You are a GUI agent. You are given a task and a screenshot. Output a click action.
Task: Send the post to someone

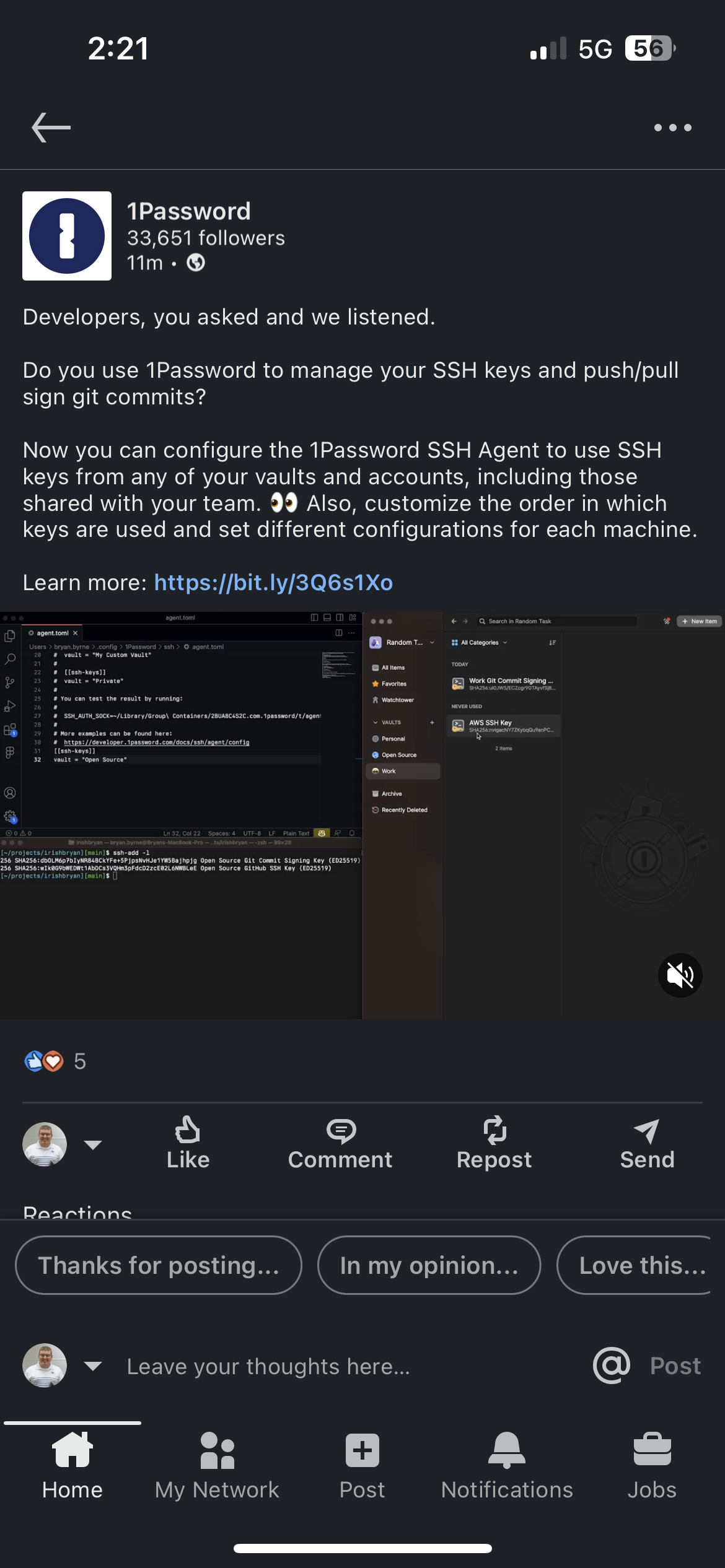click(x=647, y=1143)
